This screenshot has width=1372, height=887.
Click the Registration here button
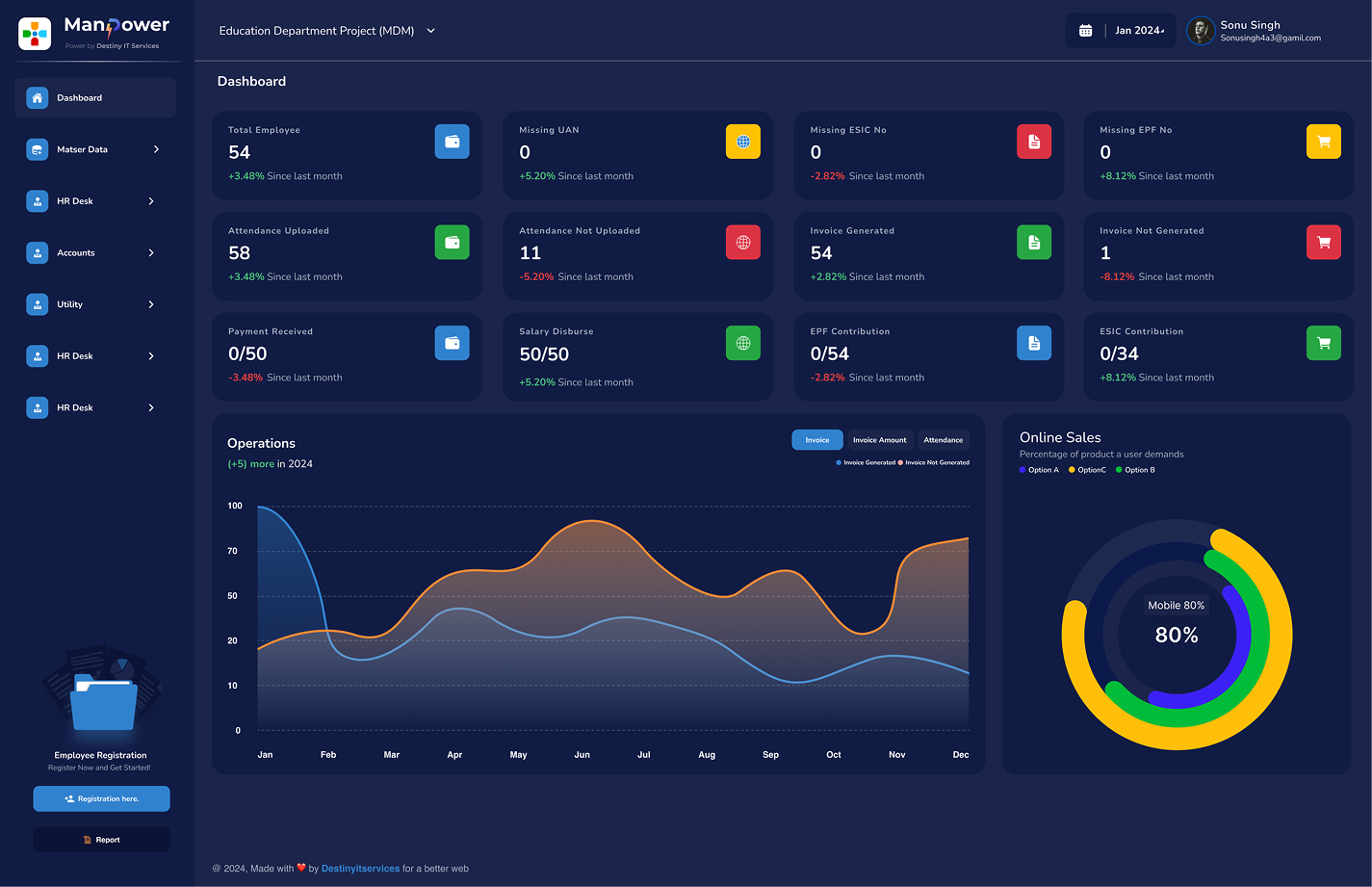(x=102, y=798)
